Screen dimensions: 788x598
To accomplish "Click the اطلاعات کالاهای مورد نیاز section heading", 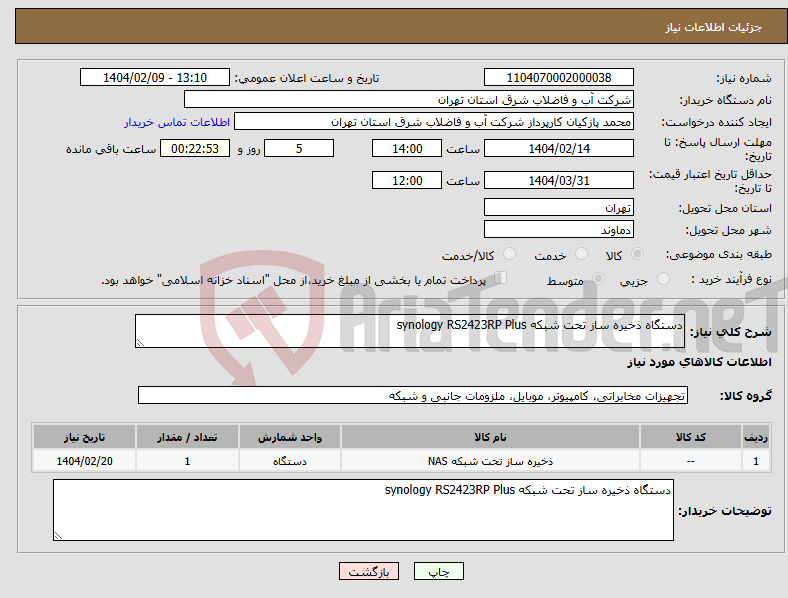I will (699, 362).
